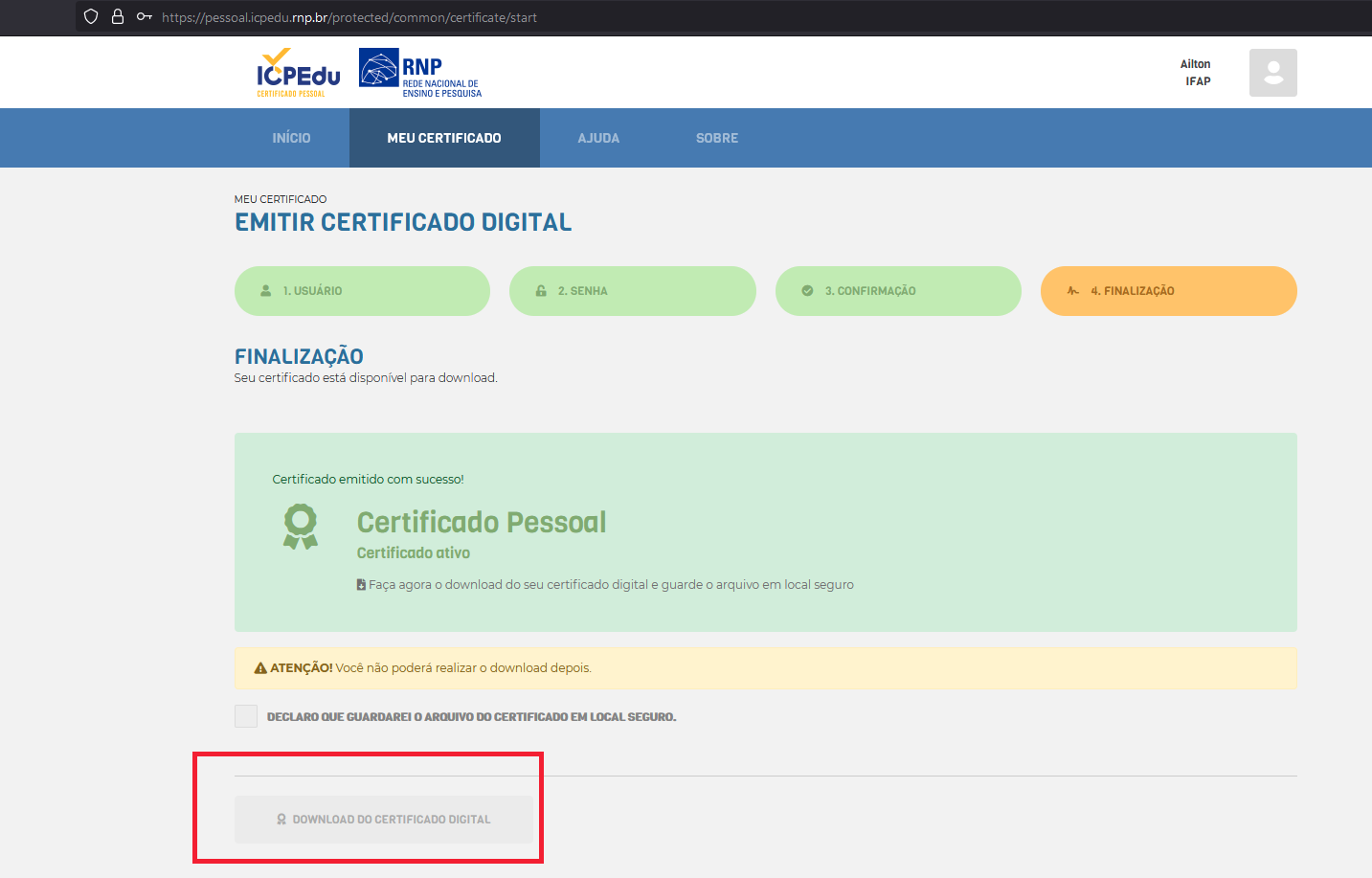Click the key permissions icon in address bar

point(145,17)
